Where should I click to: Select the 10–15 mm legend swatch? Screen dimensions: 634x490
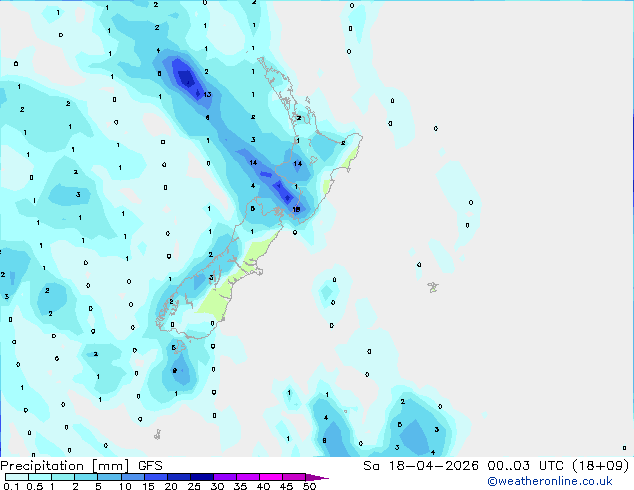point(132,477)
